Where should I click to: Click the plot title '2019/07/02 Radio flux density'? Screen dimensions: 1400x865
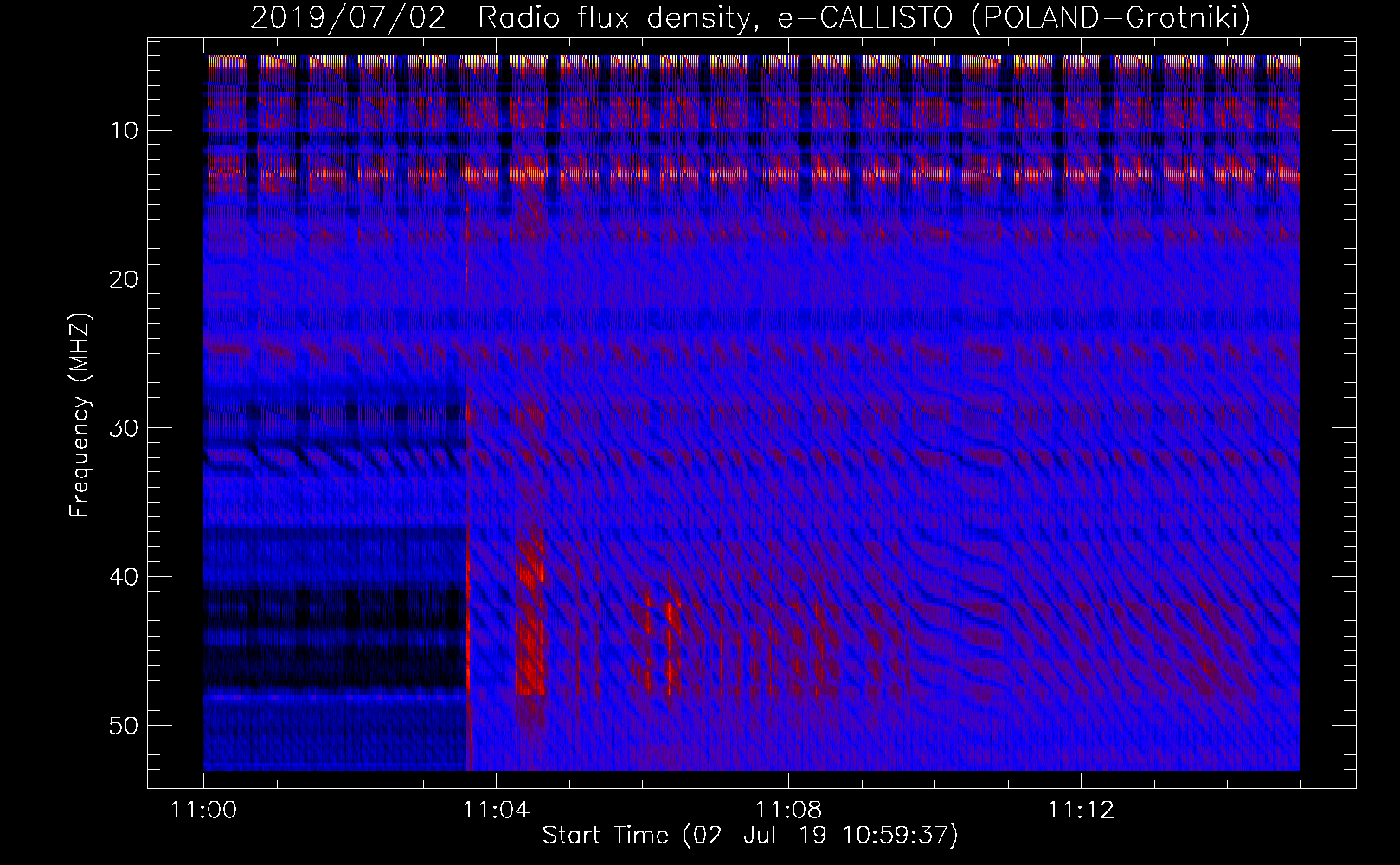click(x=750, y=17)
